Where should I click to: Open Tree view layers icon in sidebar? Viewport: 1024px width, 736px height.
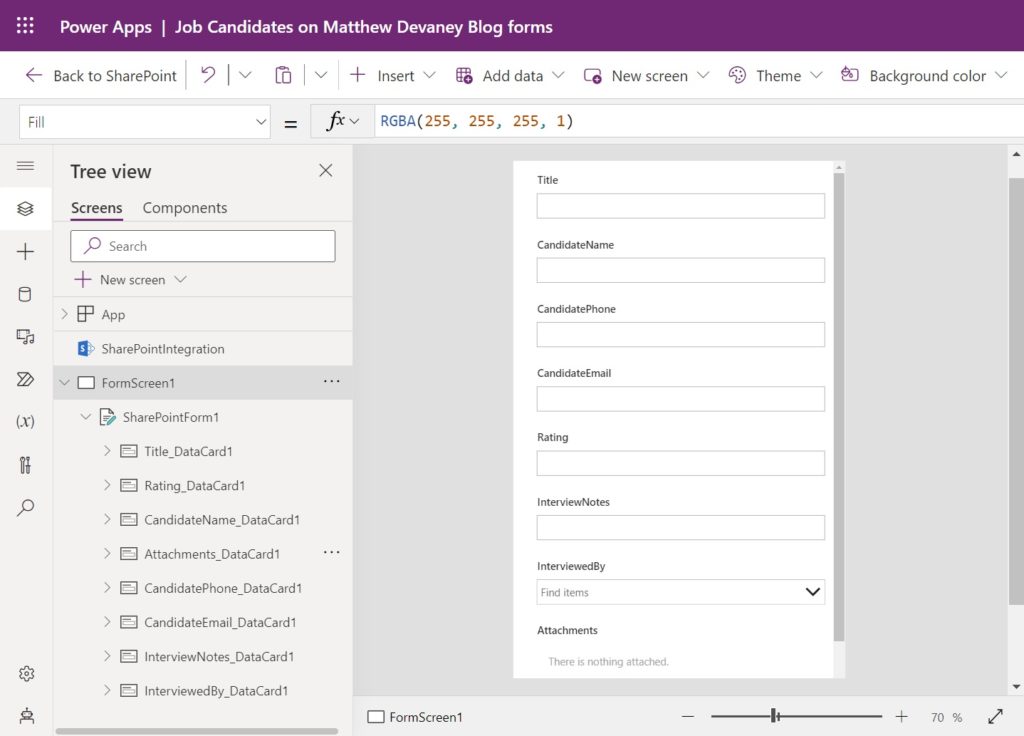coord(25,208)
